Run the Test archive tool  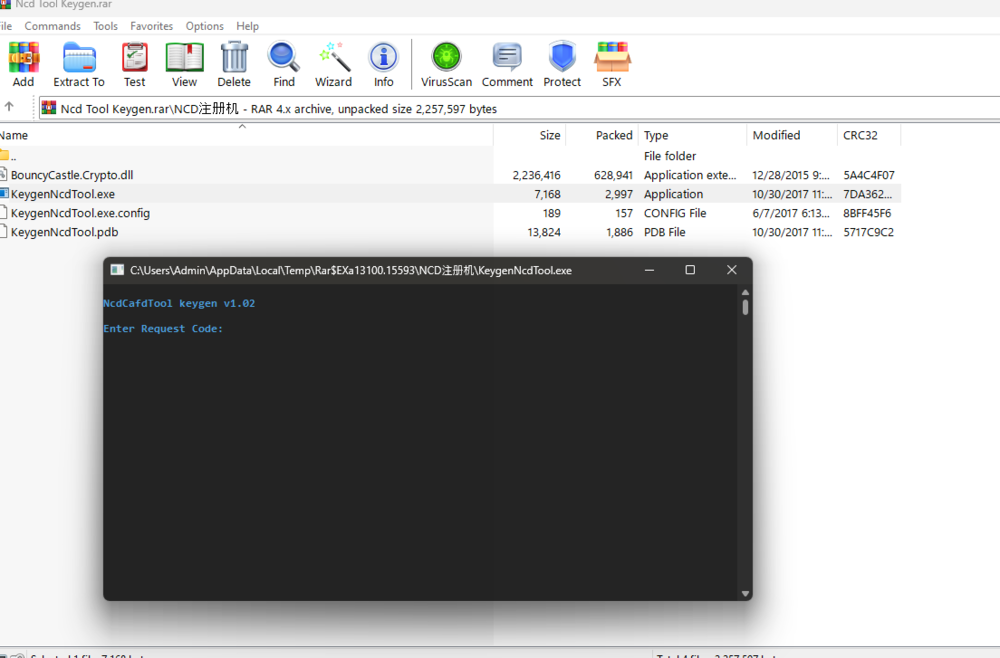pyautogui.click(x=134, y=60)
